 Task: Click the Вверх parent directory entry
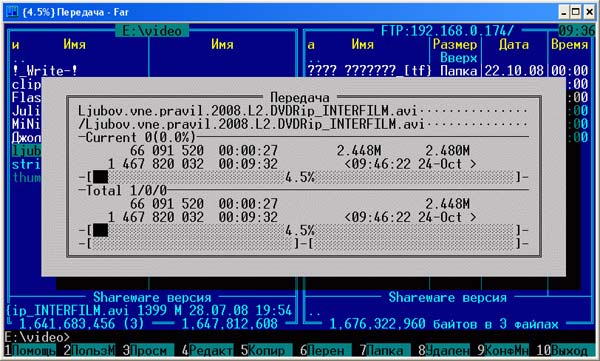point(458,58)
